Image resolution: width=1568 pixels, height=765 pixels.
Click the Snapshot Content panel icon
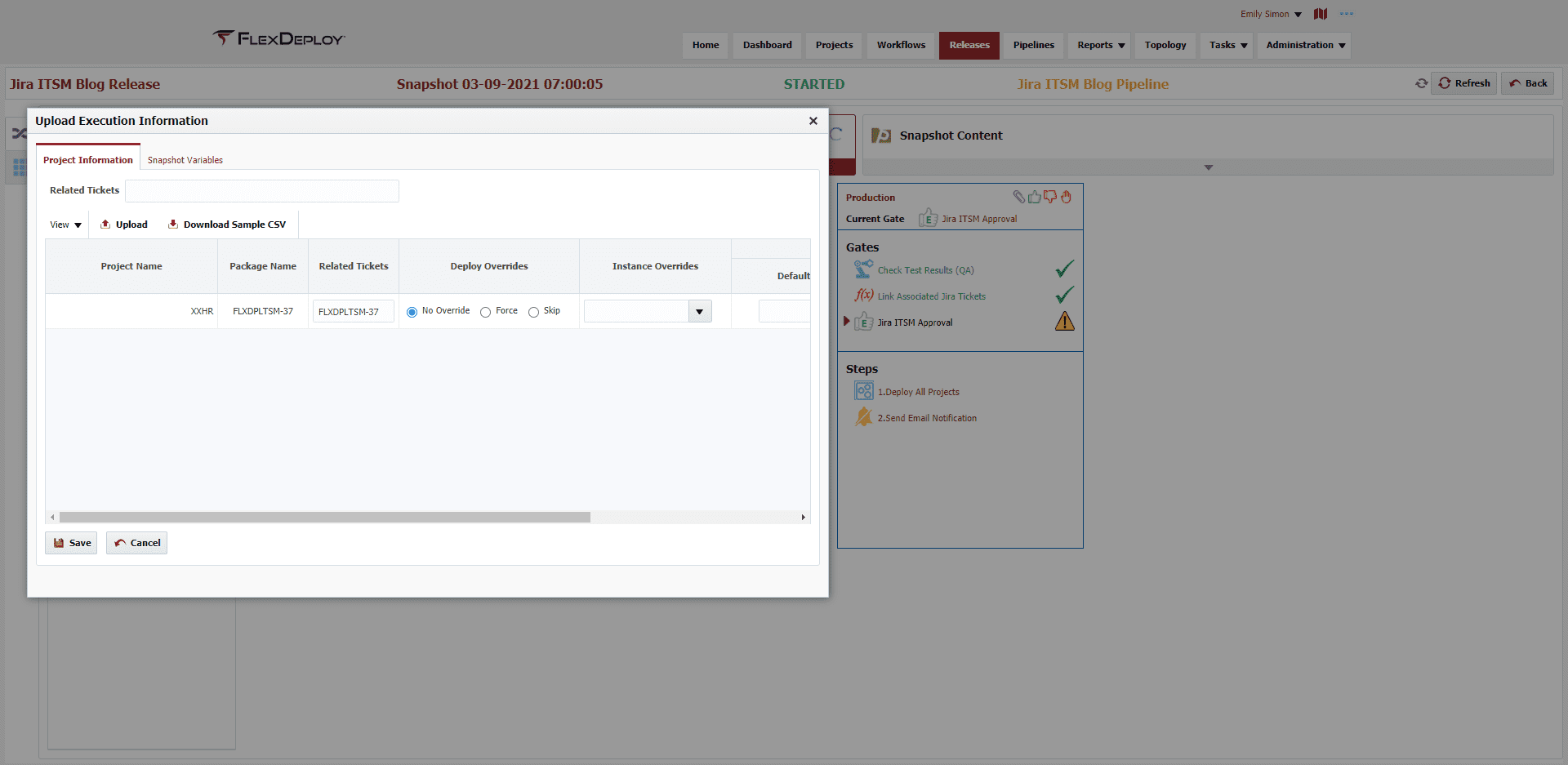click(x=881, y=136)
